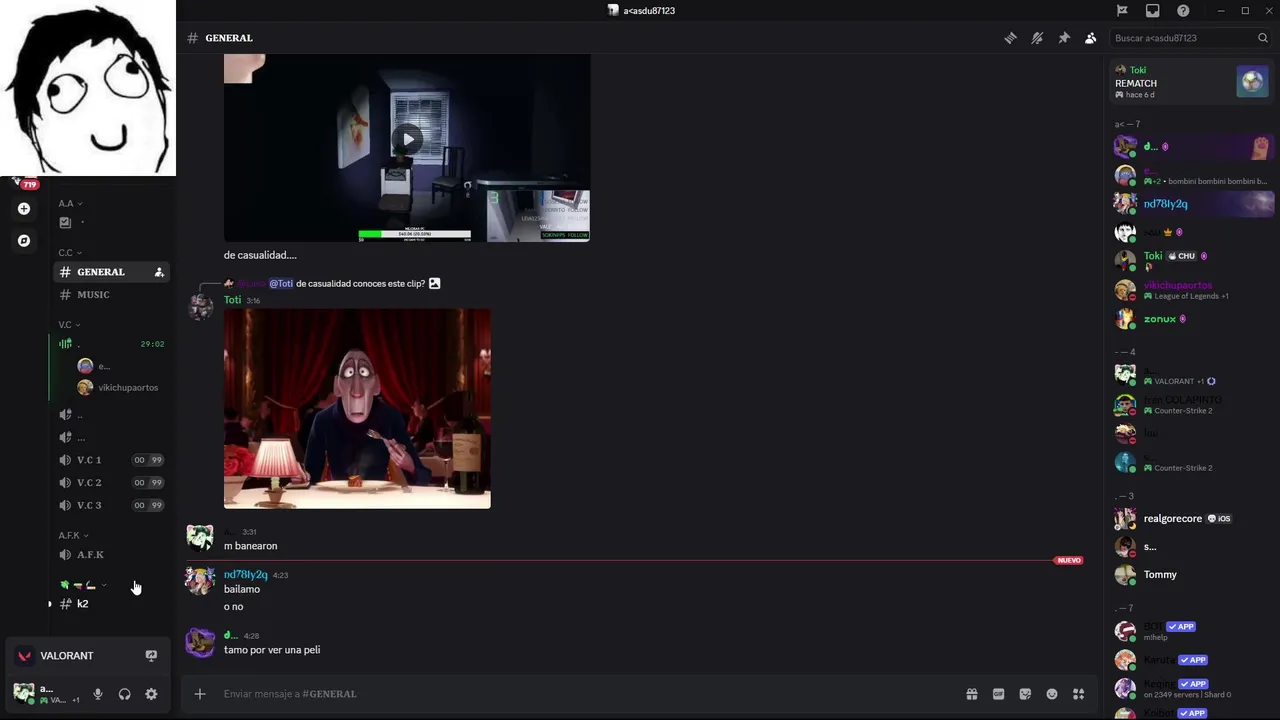Collapse the V.C category
This screenshot has width=1280, height=720.
pyautogui.click(x=69, y=325)
